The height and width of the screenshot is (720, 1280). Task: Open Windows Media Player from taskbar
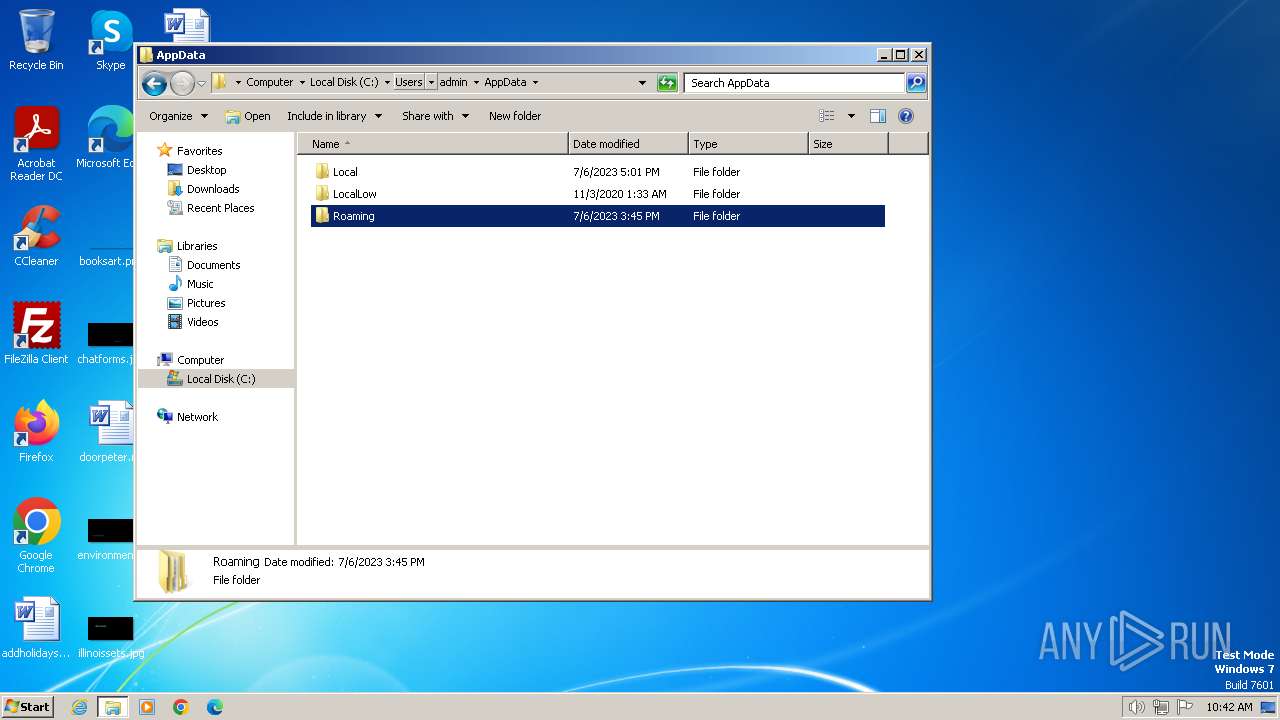pos(147,707)
